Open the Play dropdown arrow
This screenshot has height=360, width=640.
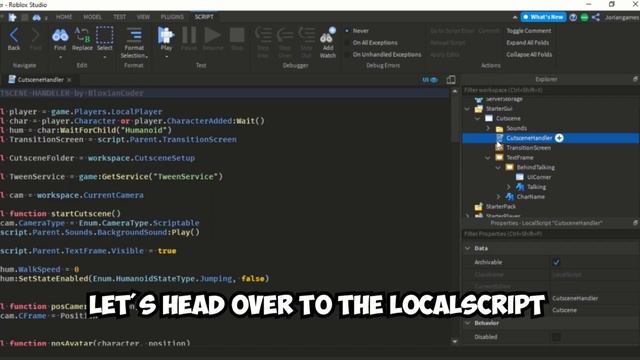click(x=166, y=56)
